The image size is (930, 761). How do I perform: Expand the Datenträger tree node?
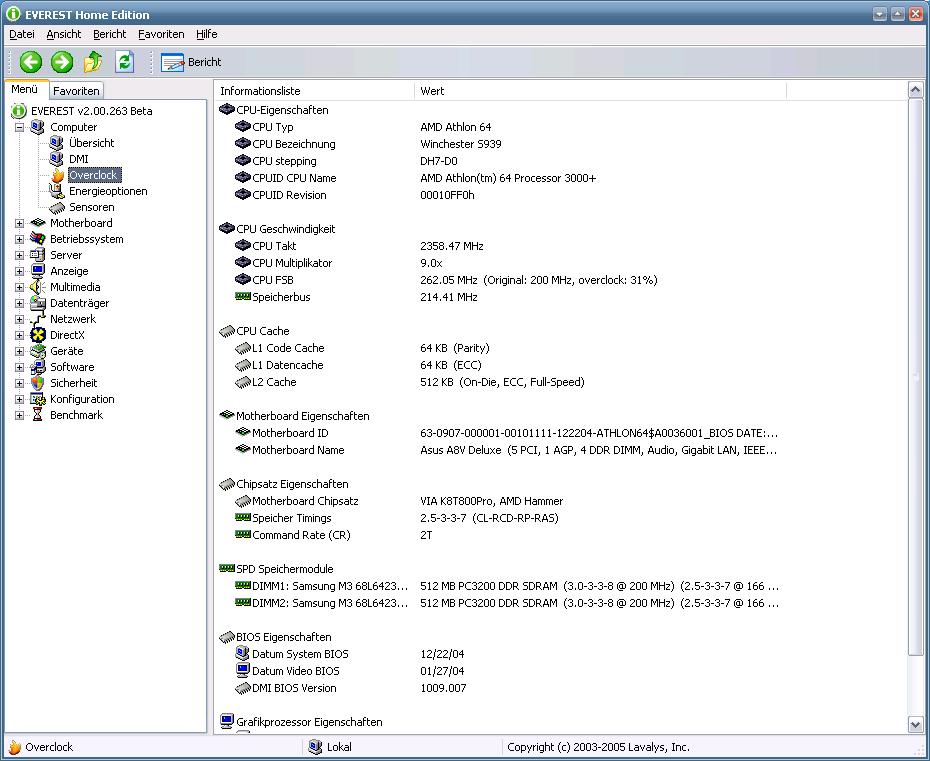pos(20,303)
